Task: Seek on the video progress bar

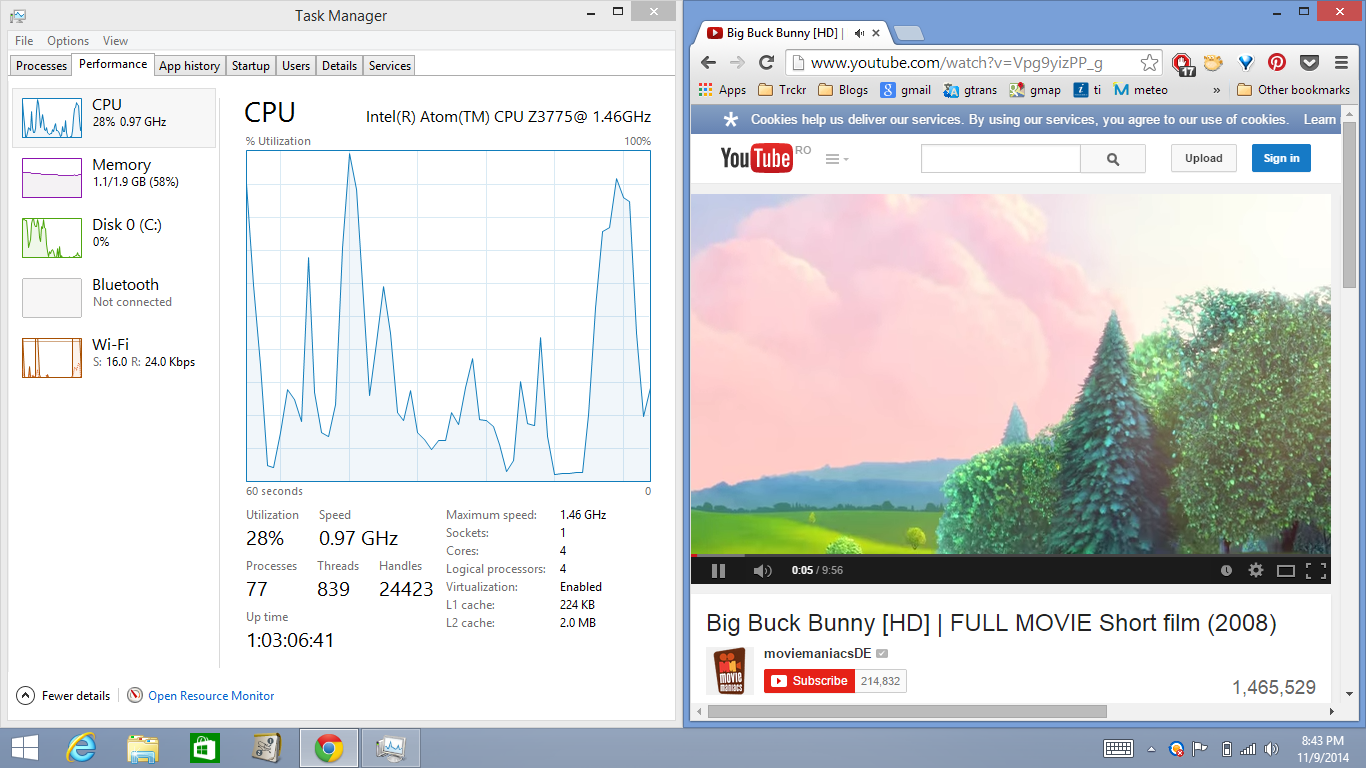Action: pyautogui.click(x=1010, y=555)
